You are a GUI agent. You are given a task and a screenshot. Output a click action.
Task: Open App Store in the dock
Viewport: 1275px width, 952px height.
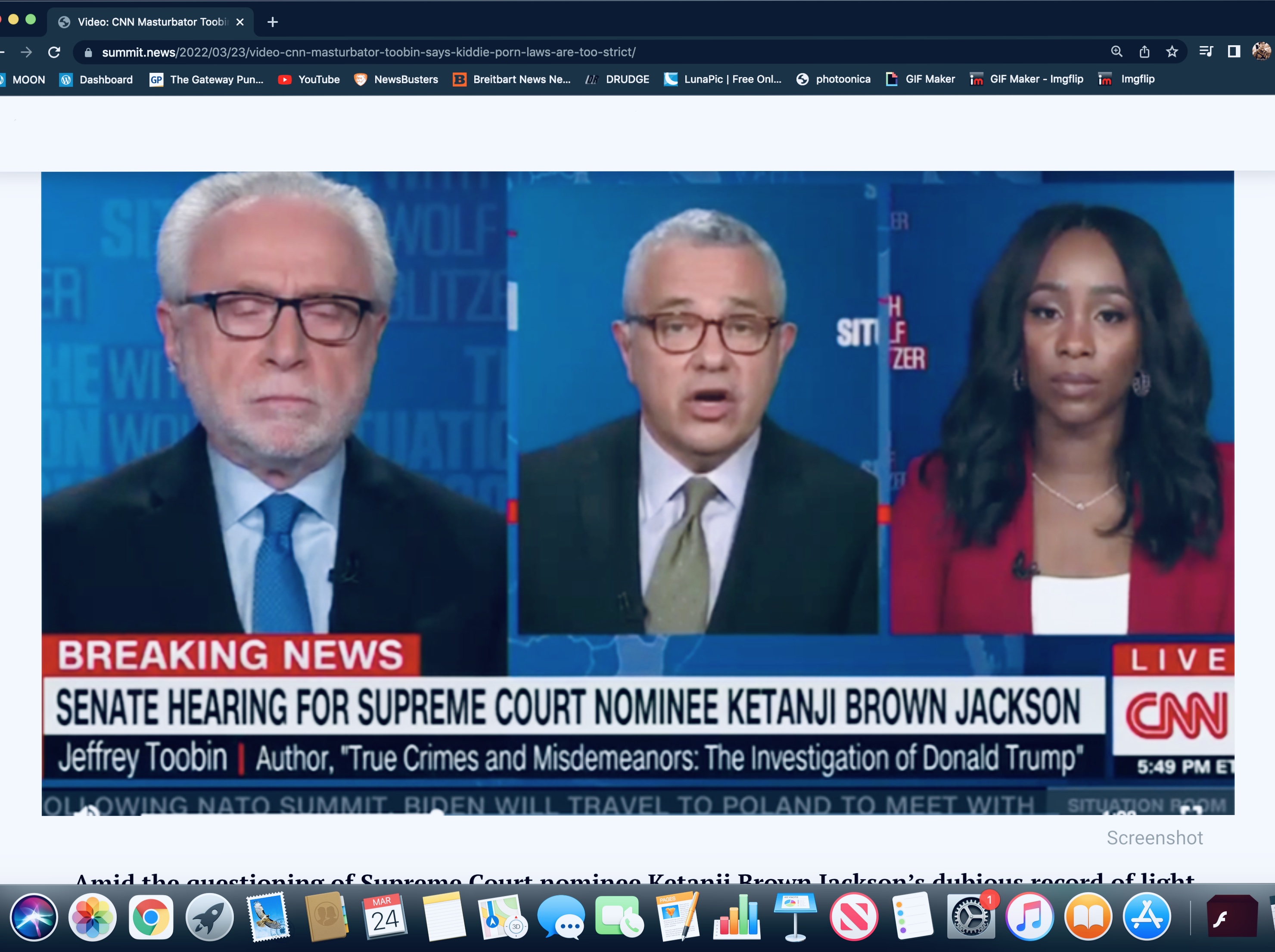click(x=1147, y=917)
